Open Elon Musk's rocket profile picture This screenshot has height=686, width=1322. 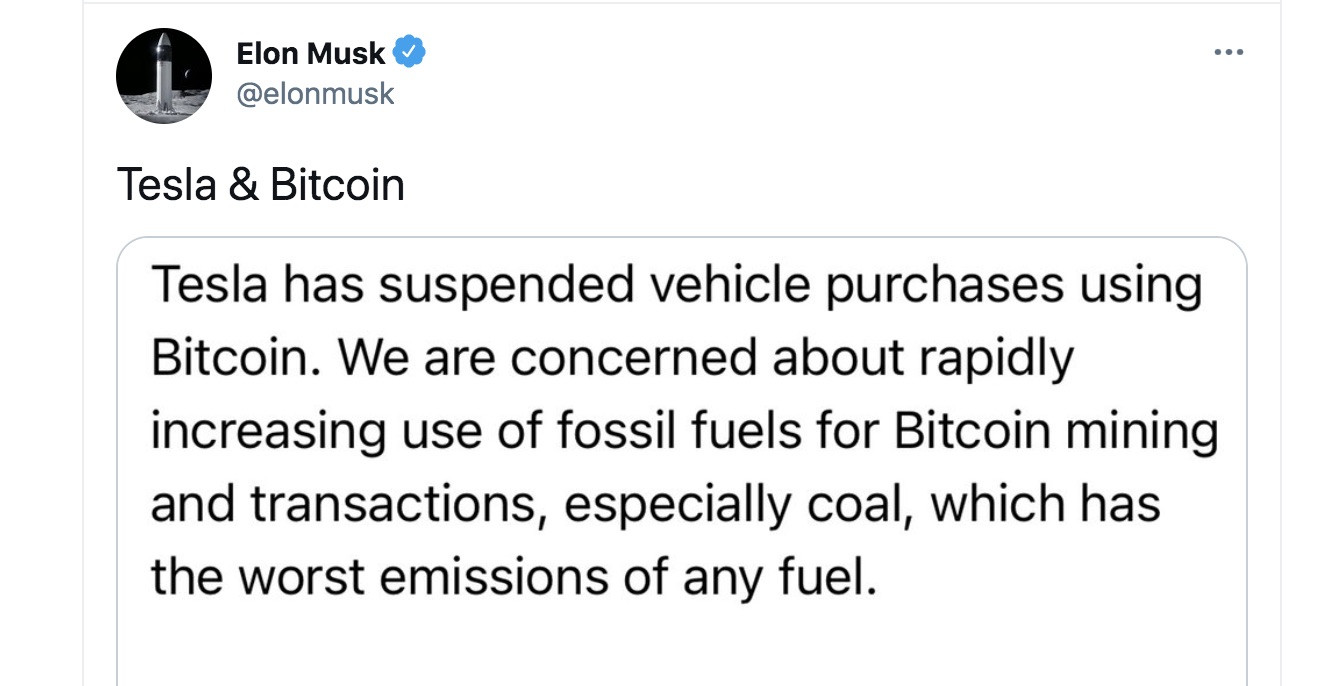coord(164,76)
